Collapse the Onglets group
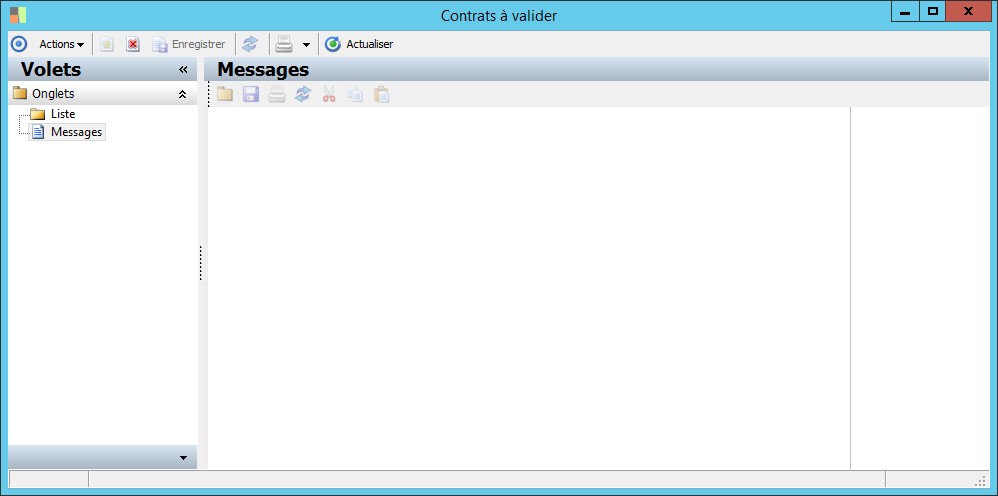 point(182,94)
